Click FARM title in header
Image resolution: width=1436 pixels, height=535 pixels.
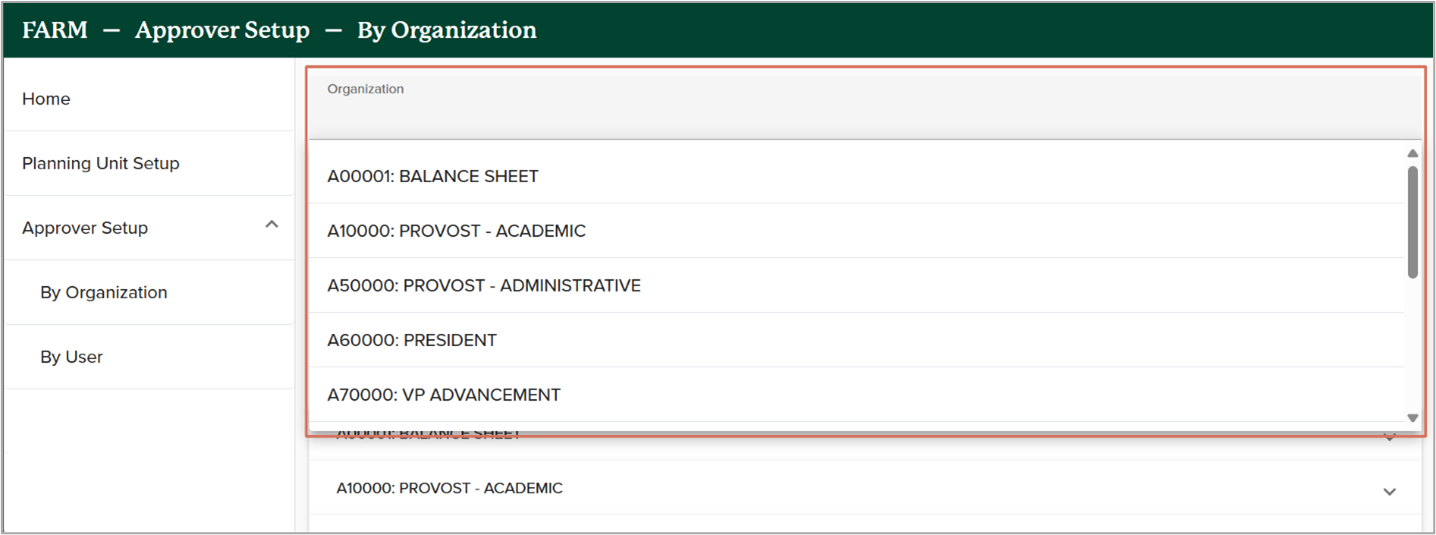click(55, 30)
